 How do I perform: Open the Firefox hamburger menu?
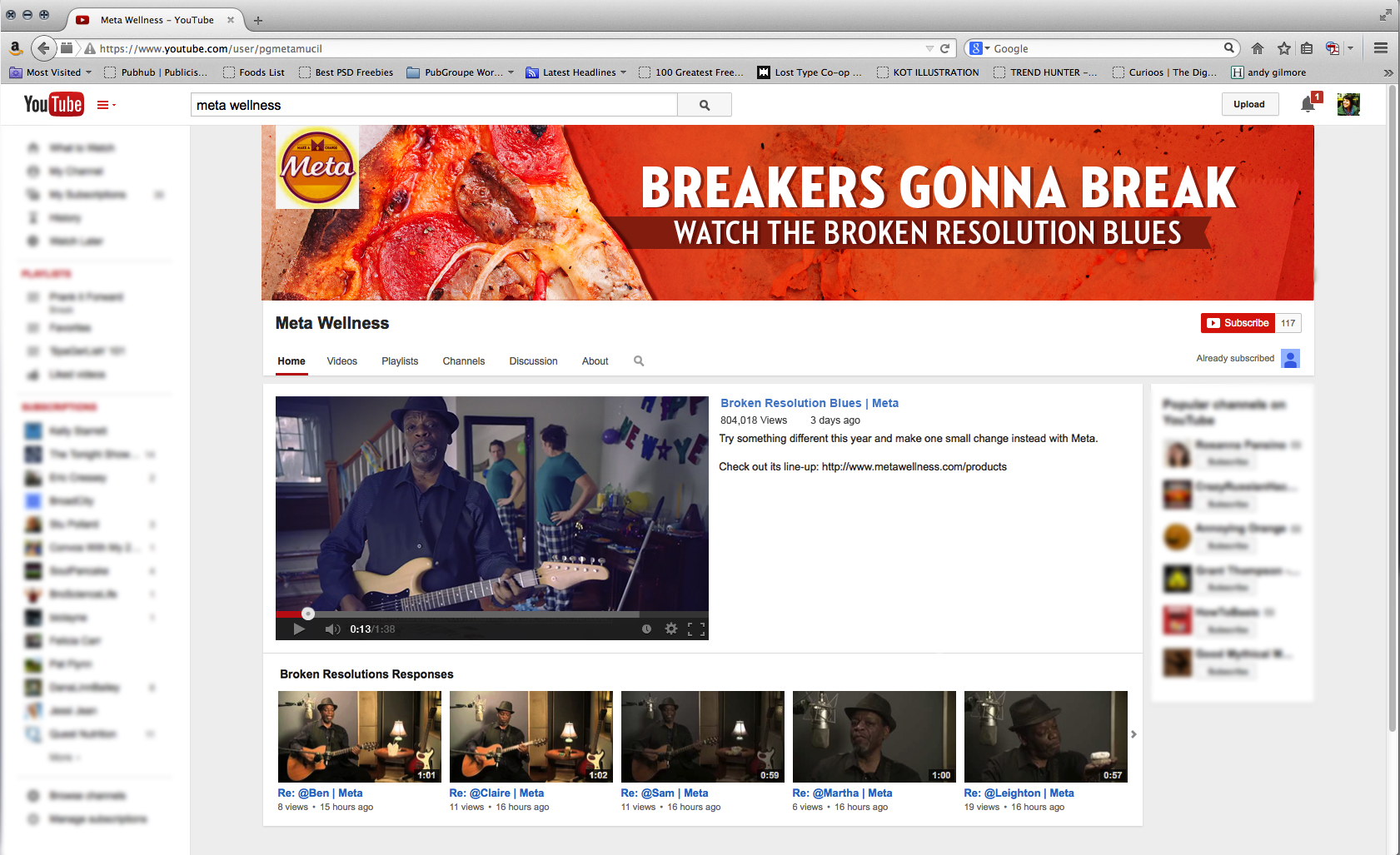pyautogui.click(x=1380, y=48)
